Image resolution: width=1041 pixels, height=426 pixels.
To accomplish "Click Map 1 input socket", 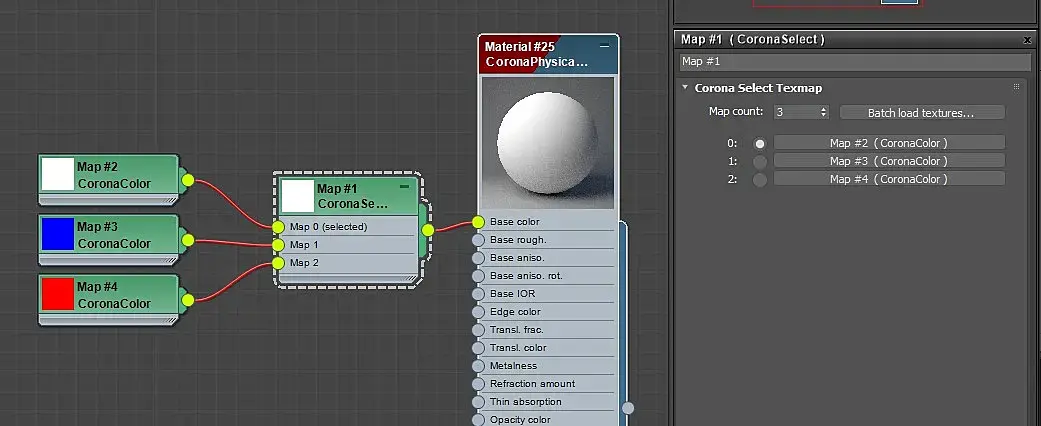I will [x=278, y=245].
